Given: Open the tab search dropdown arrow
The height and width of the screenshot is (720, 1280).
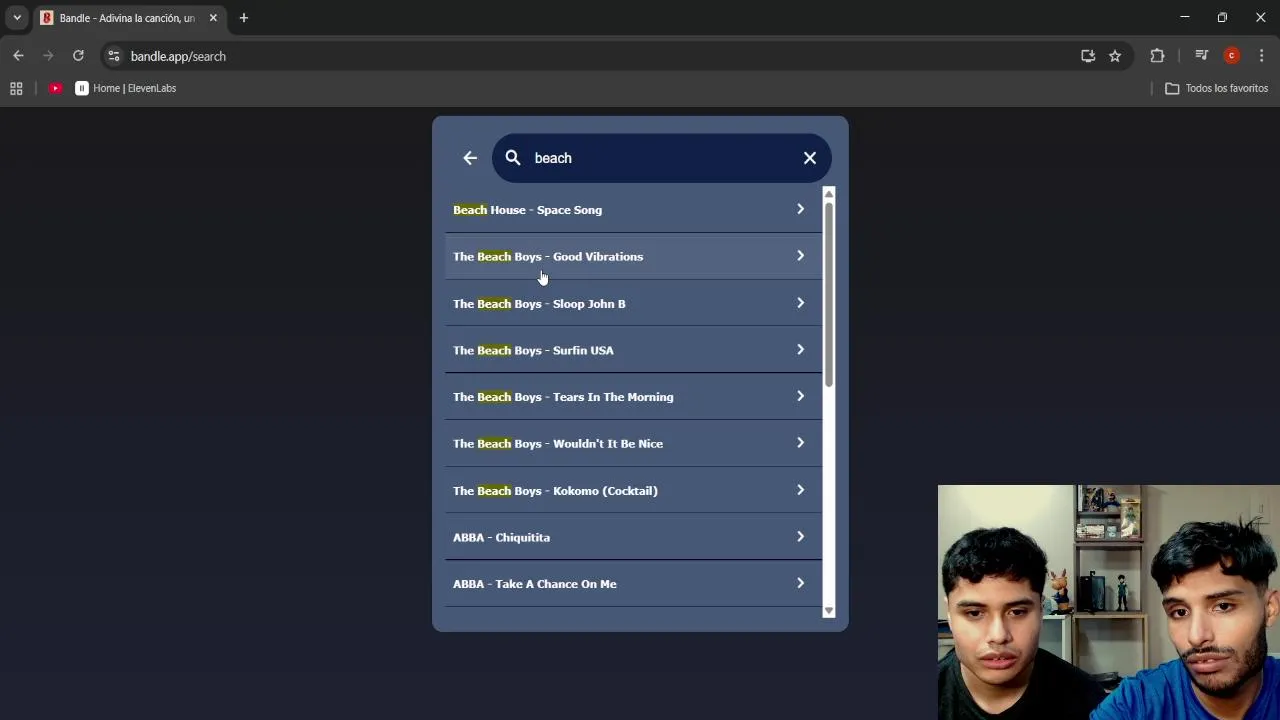Looking at the screenshot, I should 17,18.
